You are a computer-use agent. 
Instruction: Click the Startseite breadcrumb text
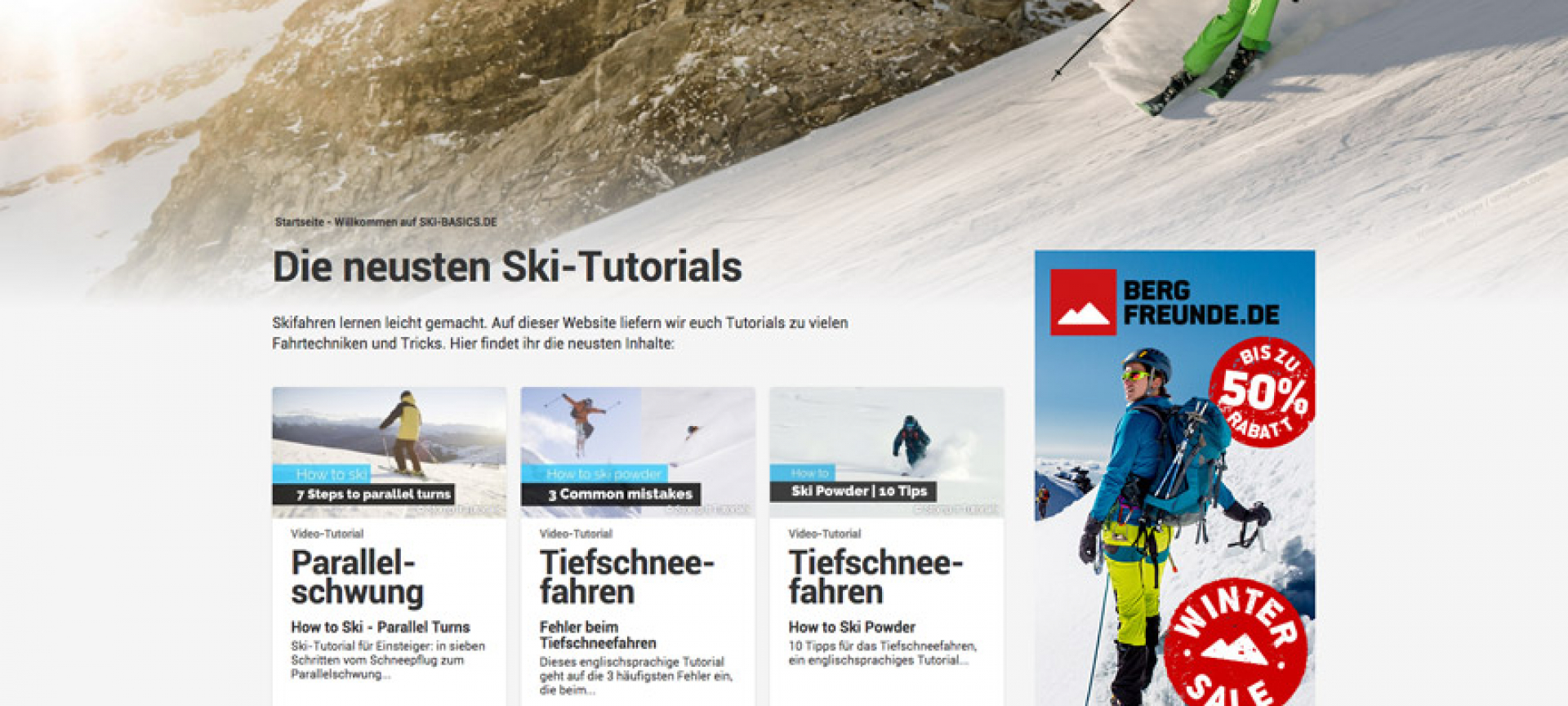(x=300, y=222)
